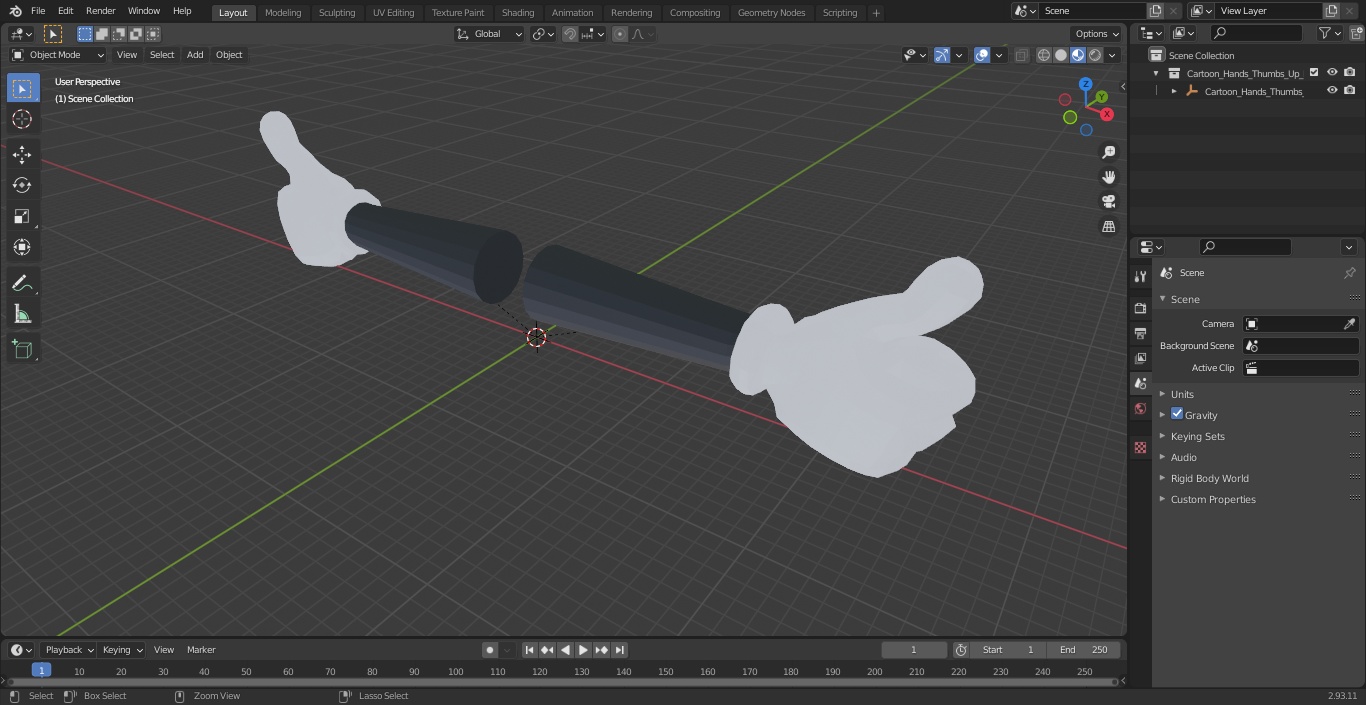Switch to the Modeling workspace tab

pos(283,12)
